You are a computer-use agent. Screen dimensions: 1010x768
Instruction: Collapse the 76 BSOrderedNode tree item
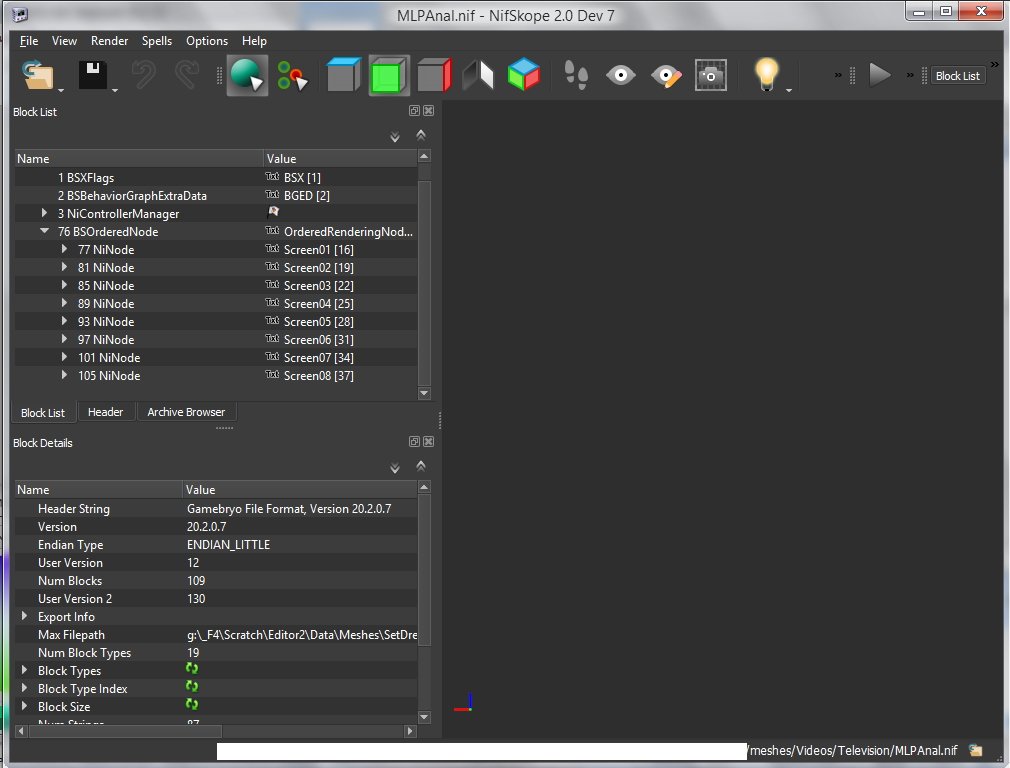(44, 232)
